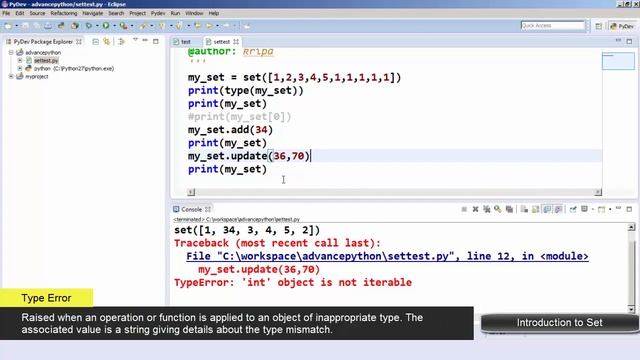640x360 pixels.
Task: Select the PyDev Package Explorer tab
Action: [x=43, y=42]
